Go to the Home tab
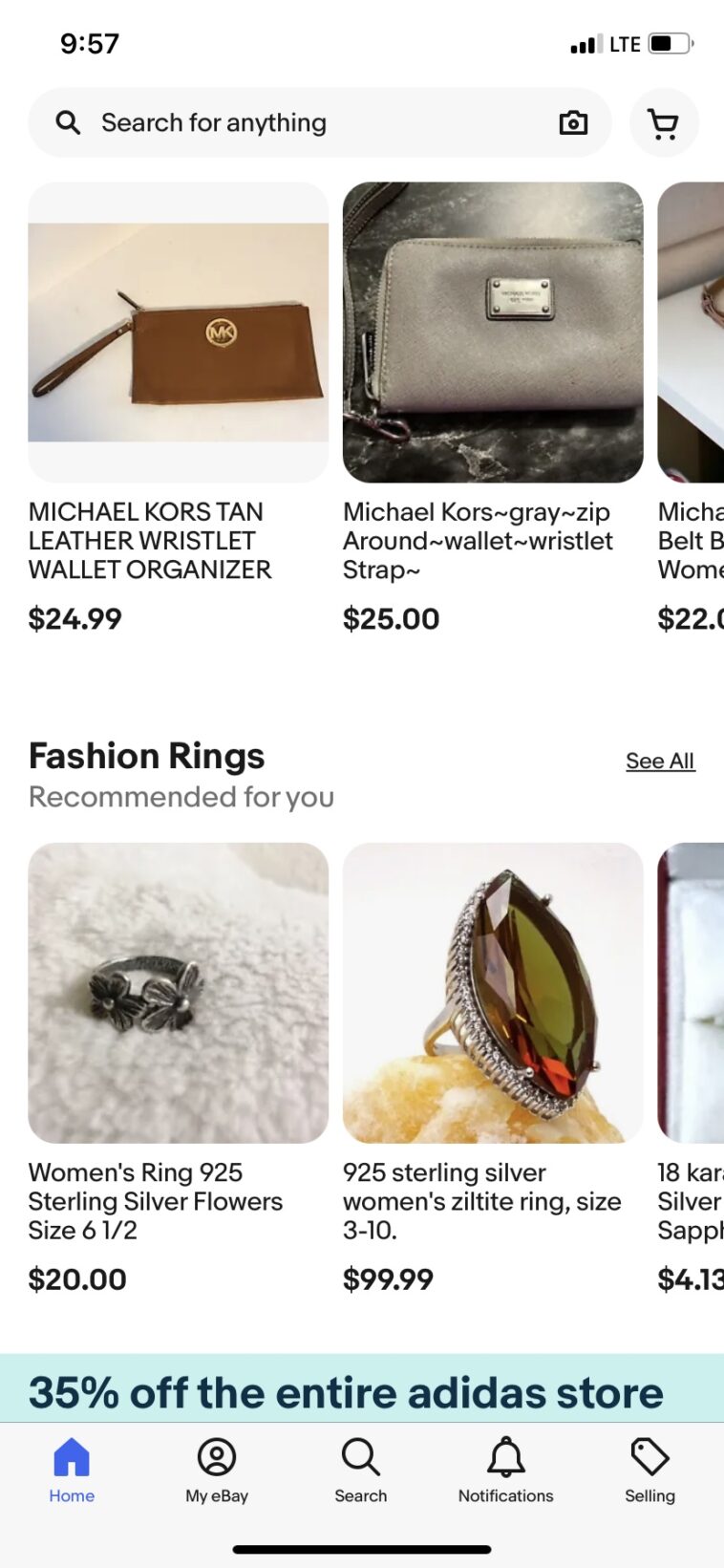 (x=72, y=1470)
